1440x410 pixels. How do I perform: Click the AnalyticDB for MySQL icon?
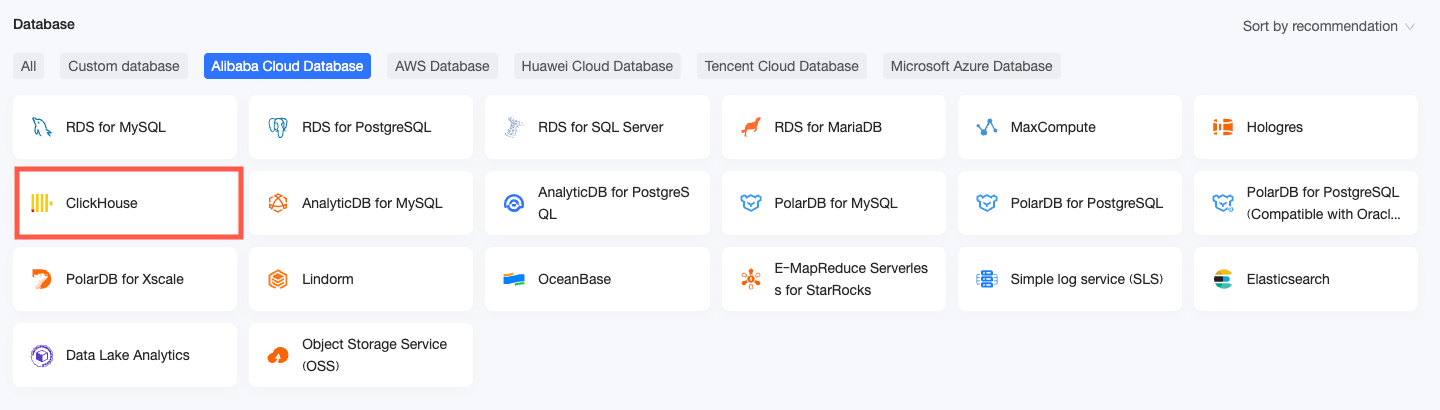278,203
